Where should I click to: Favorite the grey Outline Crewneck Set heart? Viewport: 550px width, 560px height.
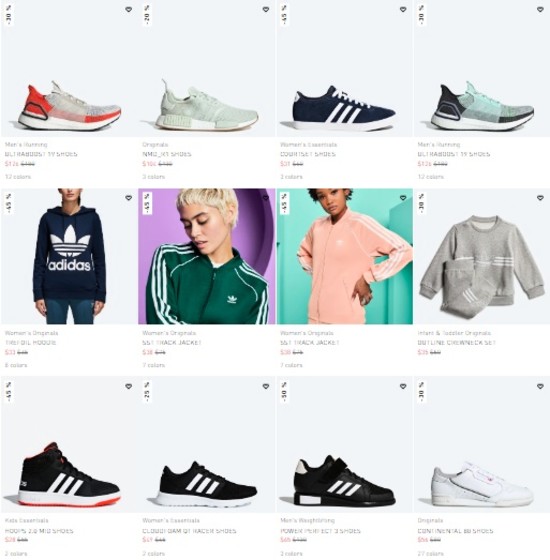[x=540, y=198]
